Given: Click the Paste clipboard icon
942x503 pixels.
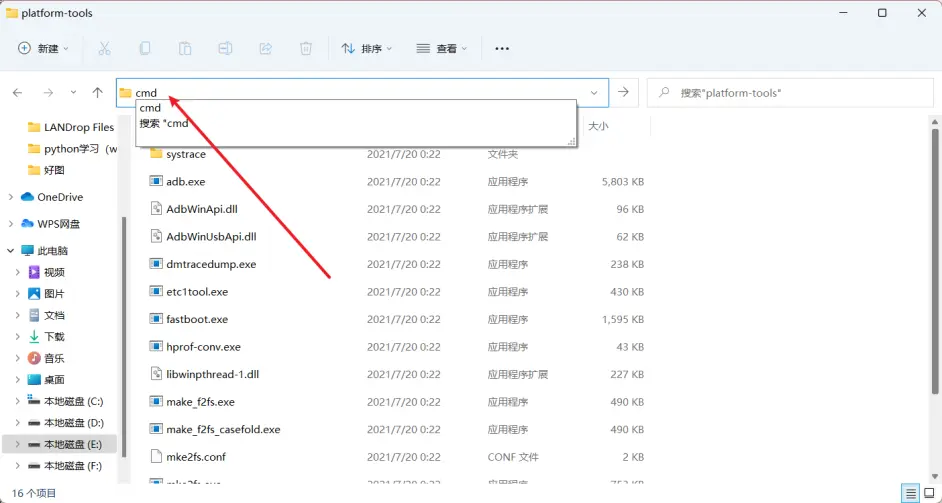Looking at the screenshot, I should pos(185,49).
